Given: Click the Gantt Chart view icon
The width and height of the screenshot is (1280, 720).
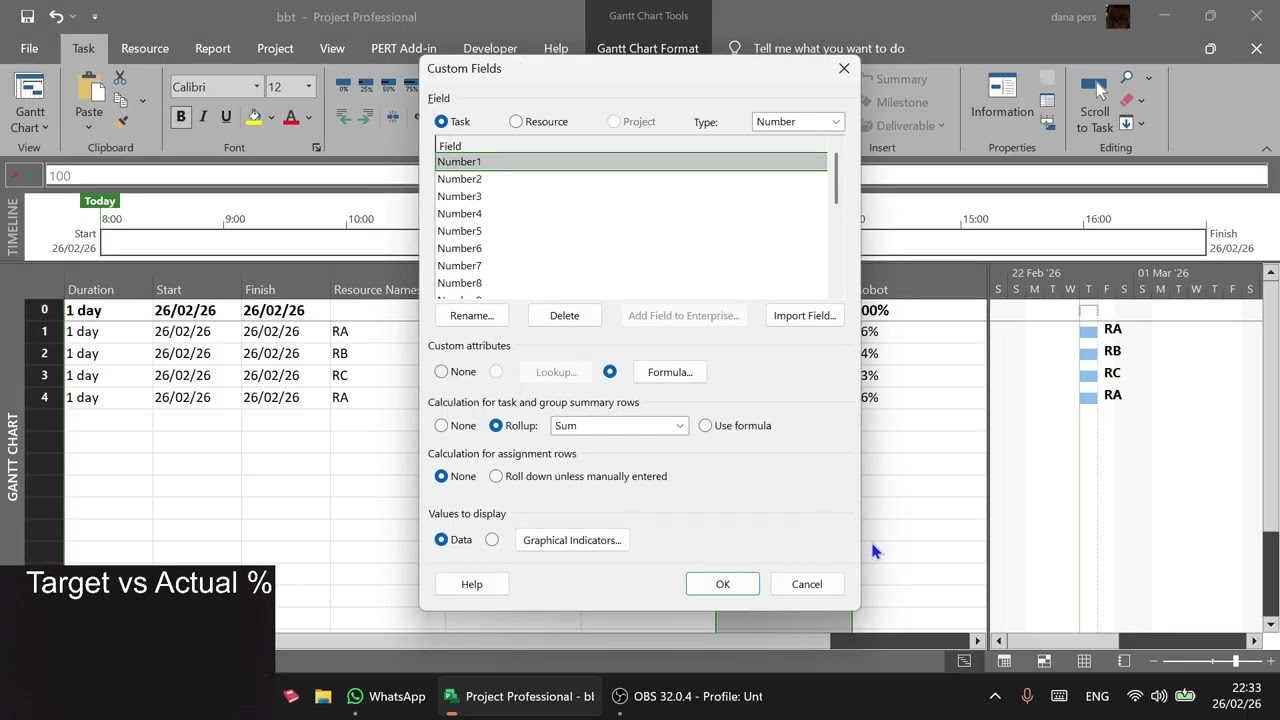Looking at the screenshot, I should [x=30, y=87].
